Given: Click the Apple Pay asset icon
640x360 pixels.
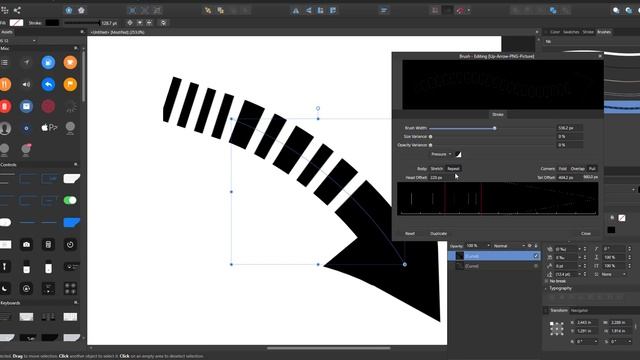Looking at the screenshot, I should [49, 128].
